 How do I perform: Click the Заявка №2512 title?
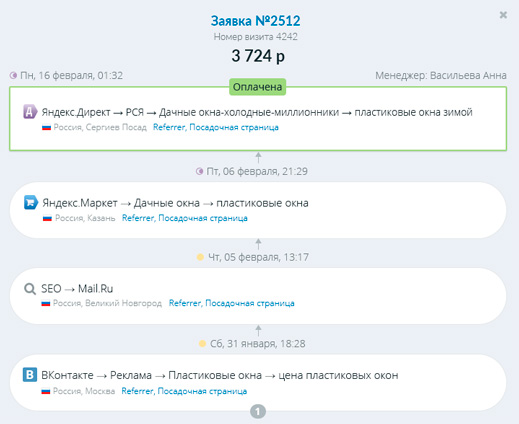click(x=256, y=21)
